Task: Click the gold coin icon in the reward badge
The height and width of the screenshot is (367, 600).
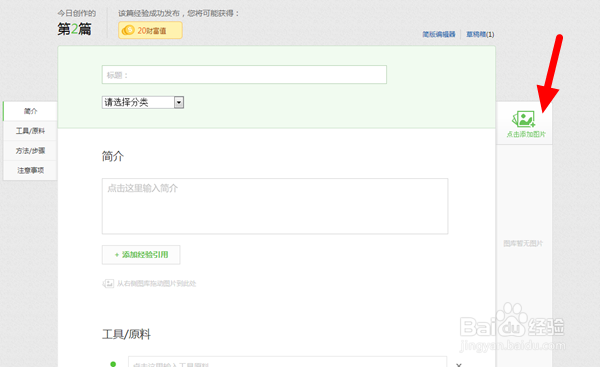Action: 128,30
